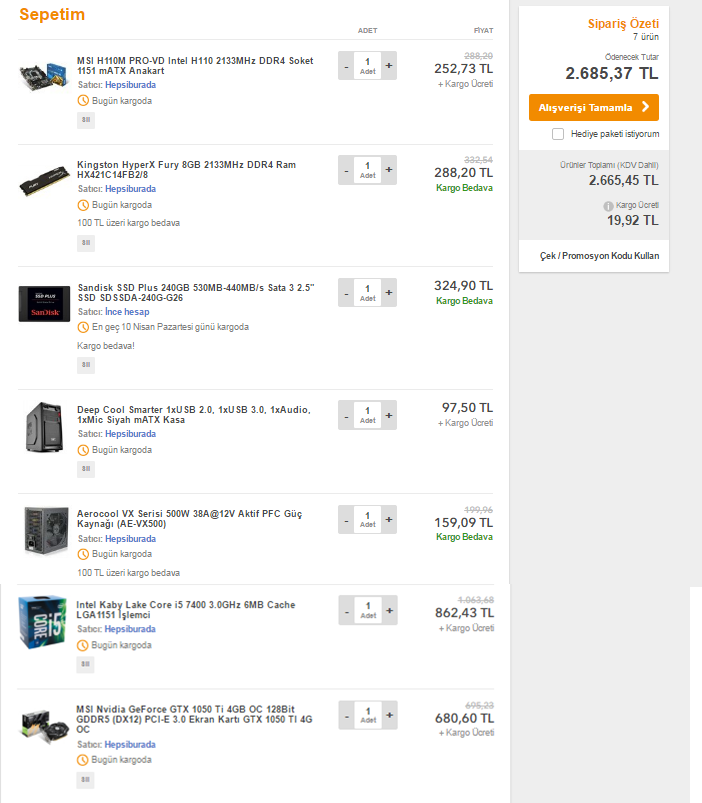Image resolution: width=702 pixels, height=803 pixels.
Task: Delete the Intel Kaby Lake i5 processor
Action: [x=85, y=664]
